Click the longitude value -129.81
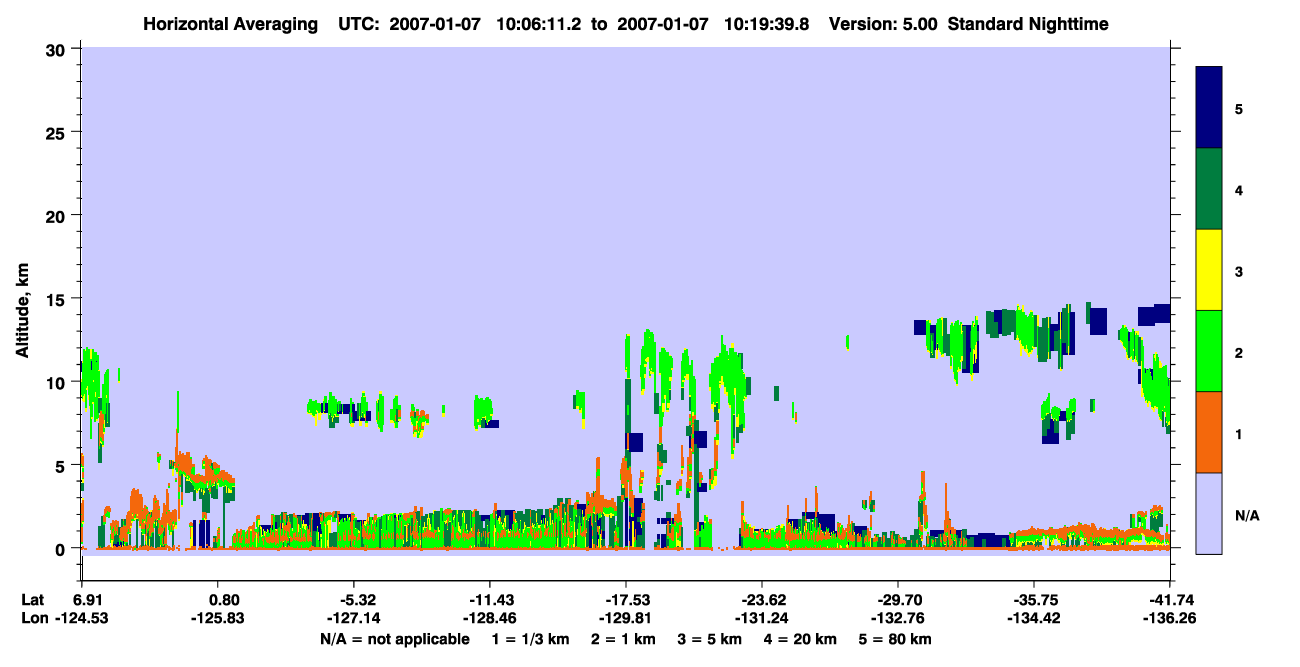Screen dimensions: 1300x667 [626, 619]
